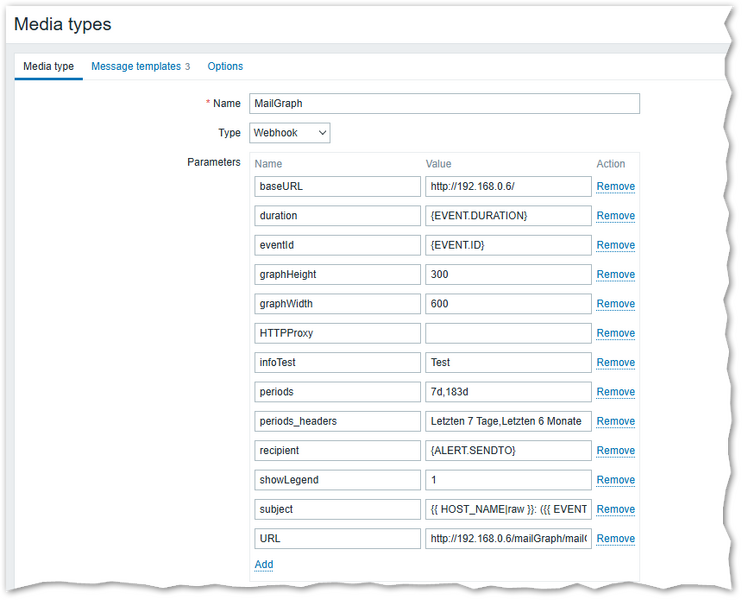Click the Name field containing MailGraph
The height and width of the screenshot is (600, 742).
(x=444, y=103)
